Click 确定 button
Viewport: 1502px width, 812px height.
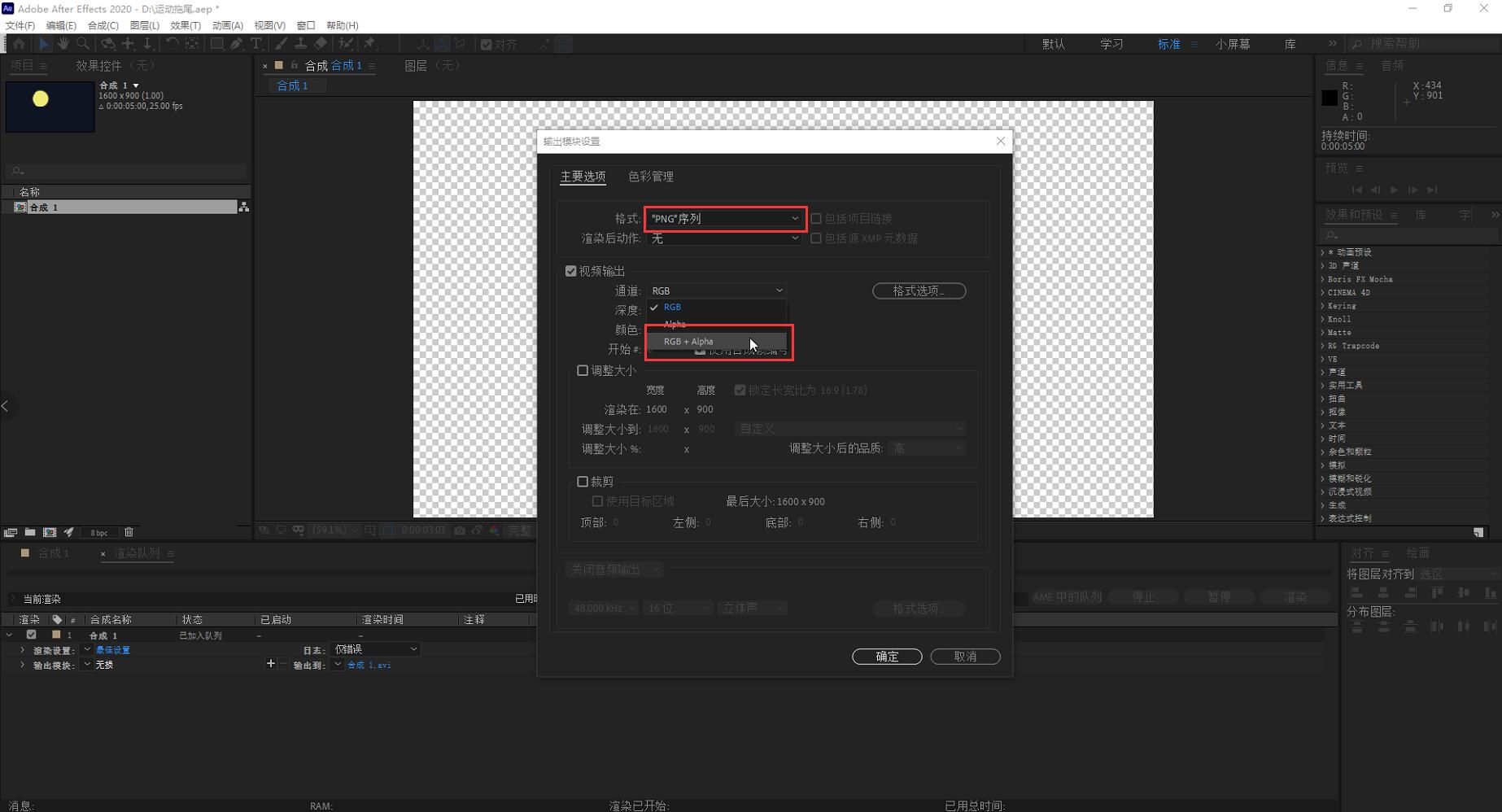coord(887,657)
